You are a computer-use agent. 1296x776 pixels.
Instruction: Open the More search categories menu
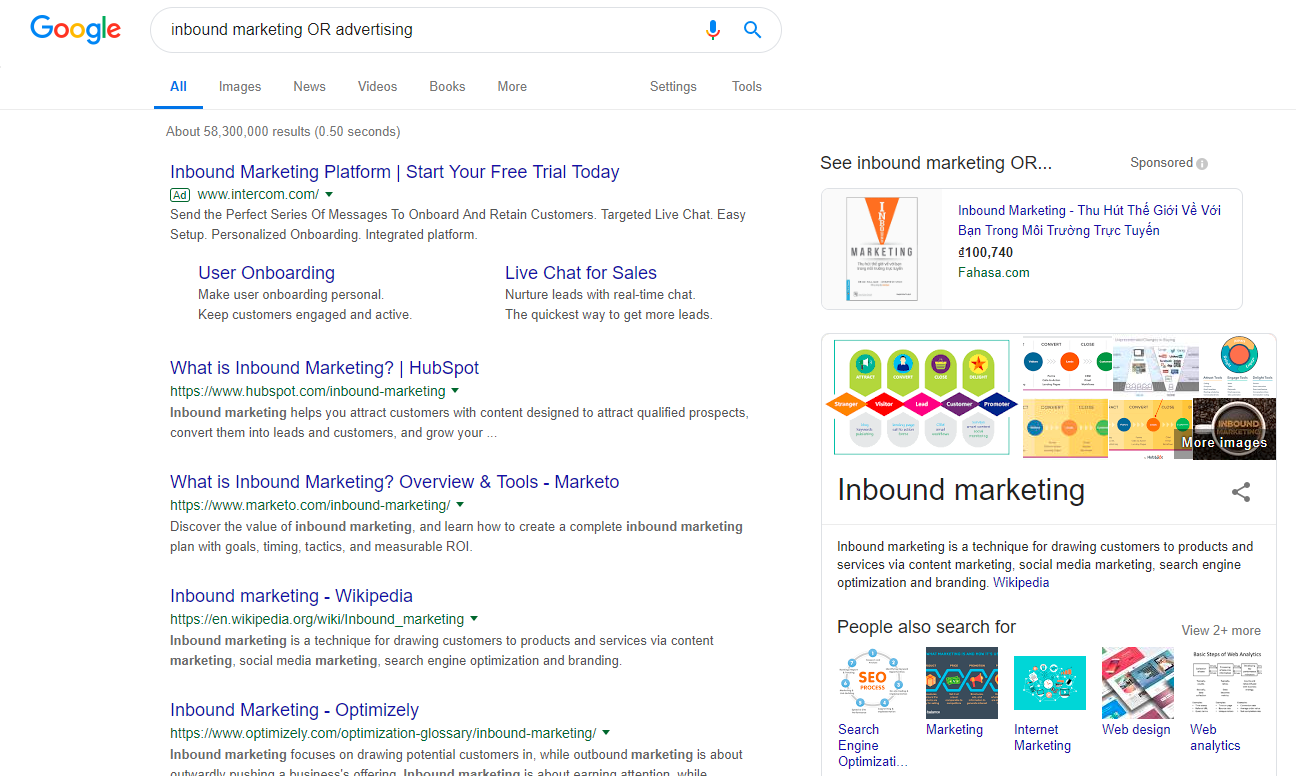(512, 87)
